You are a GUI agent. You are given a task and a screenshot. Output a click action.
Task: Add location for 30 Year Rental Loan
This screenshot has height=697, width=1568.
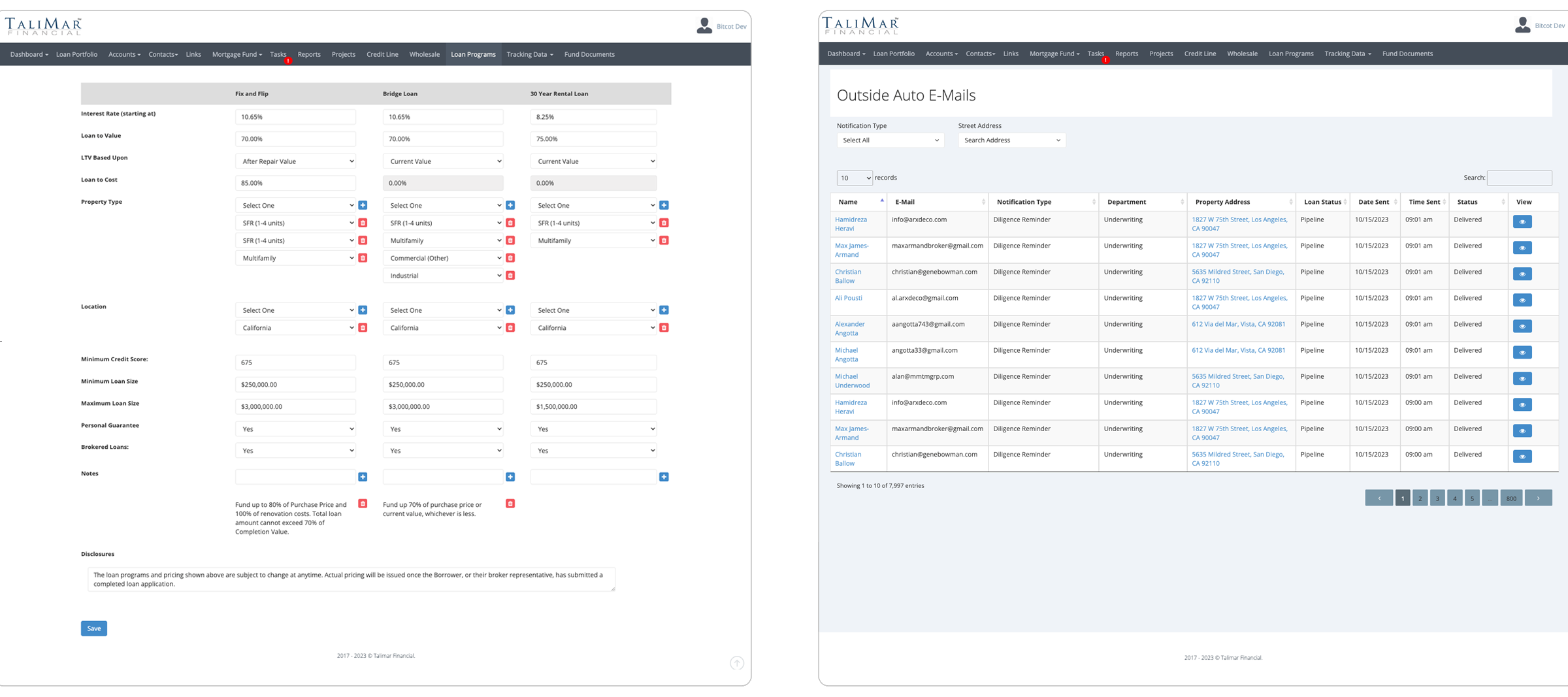[664, 310]
